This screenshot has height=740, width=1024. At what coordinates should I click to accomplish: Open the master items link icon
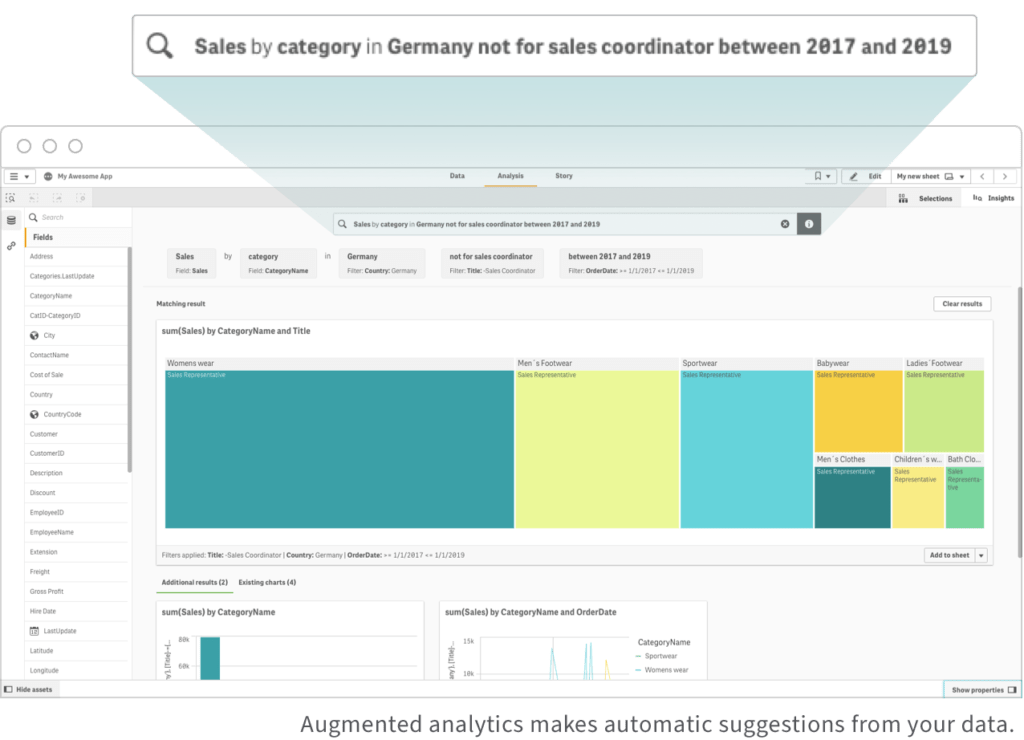(x=11, y=246)
